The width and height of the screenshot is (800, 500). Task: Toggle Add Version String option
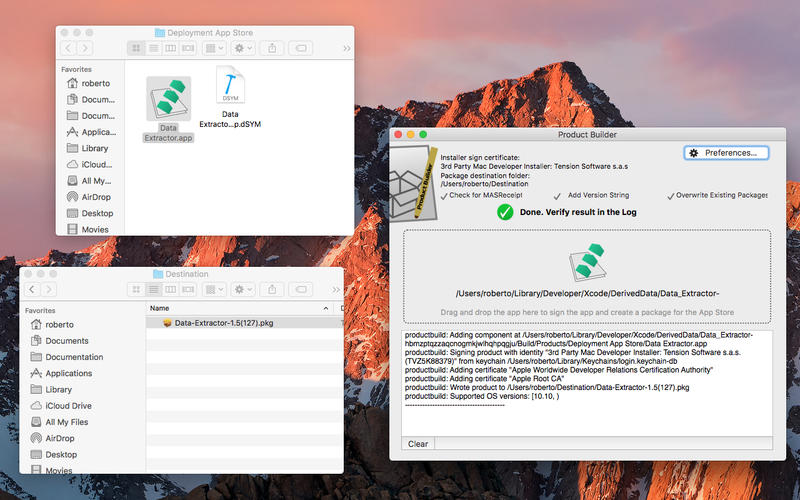(x=591, y=195)
